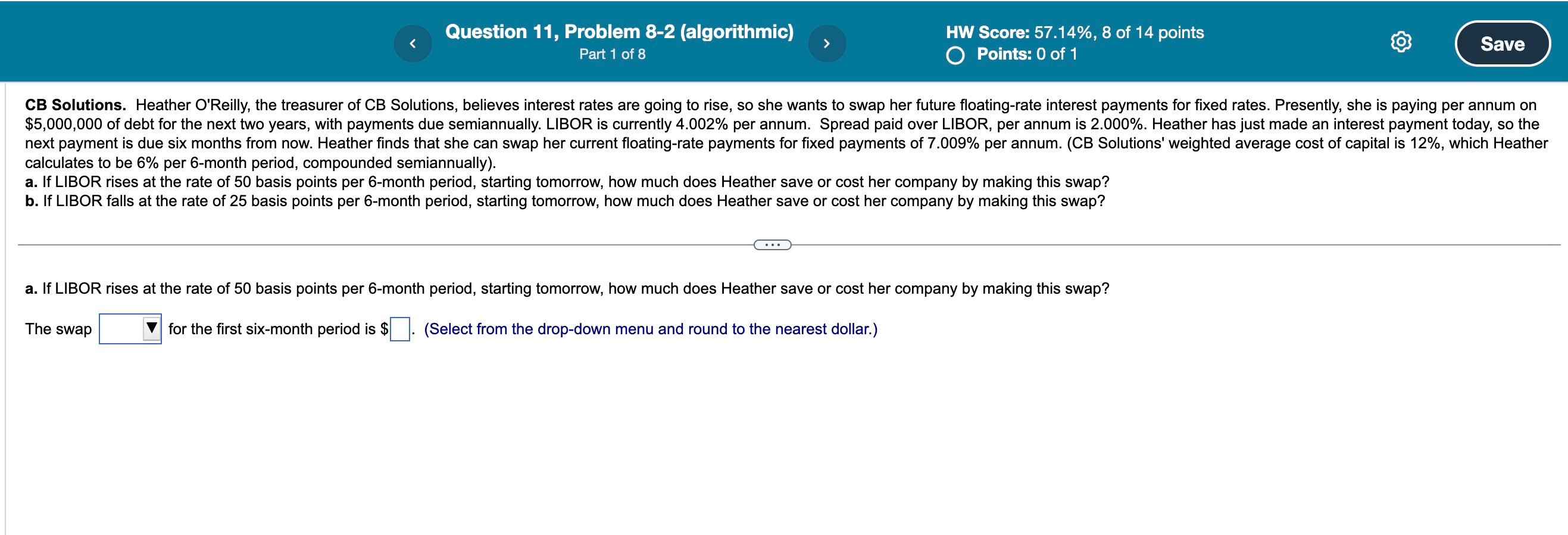The image size is (1568, 535).
Task: Click the bold part b. label in the problem
Action: 32,201
